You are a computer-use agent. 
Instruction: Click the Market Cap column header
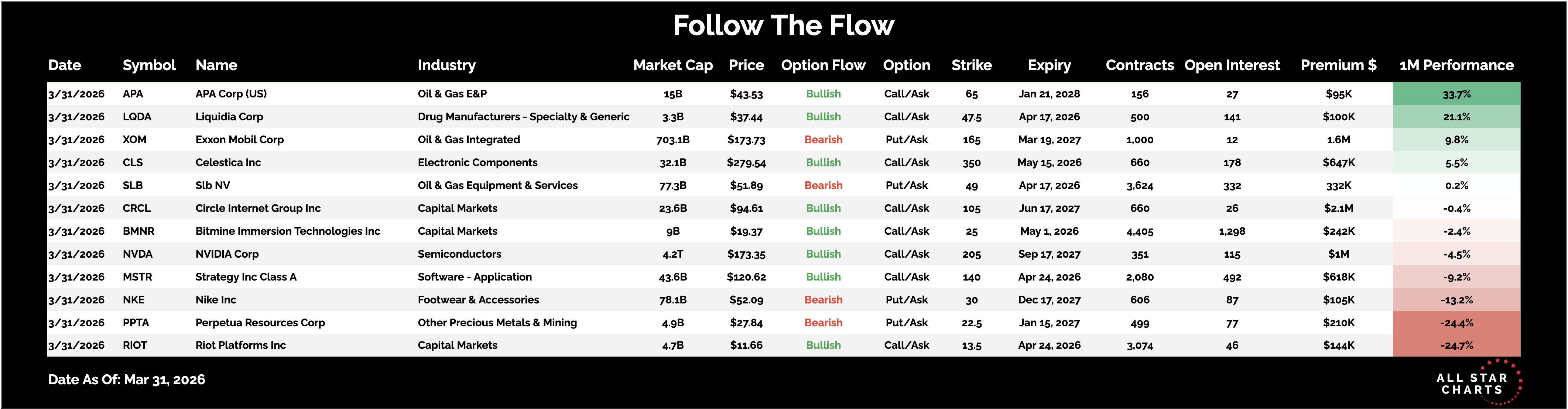(x=672, y=65)
